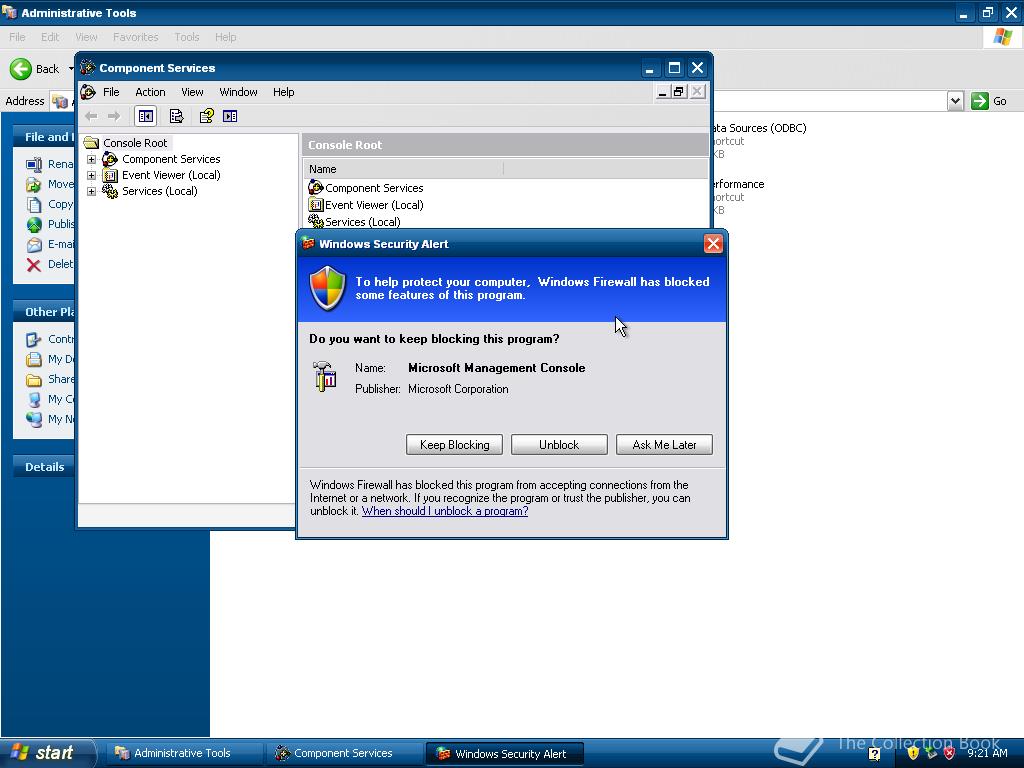Click Move task icon in sidebar
1024x768 pixels.
(34, 184)
